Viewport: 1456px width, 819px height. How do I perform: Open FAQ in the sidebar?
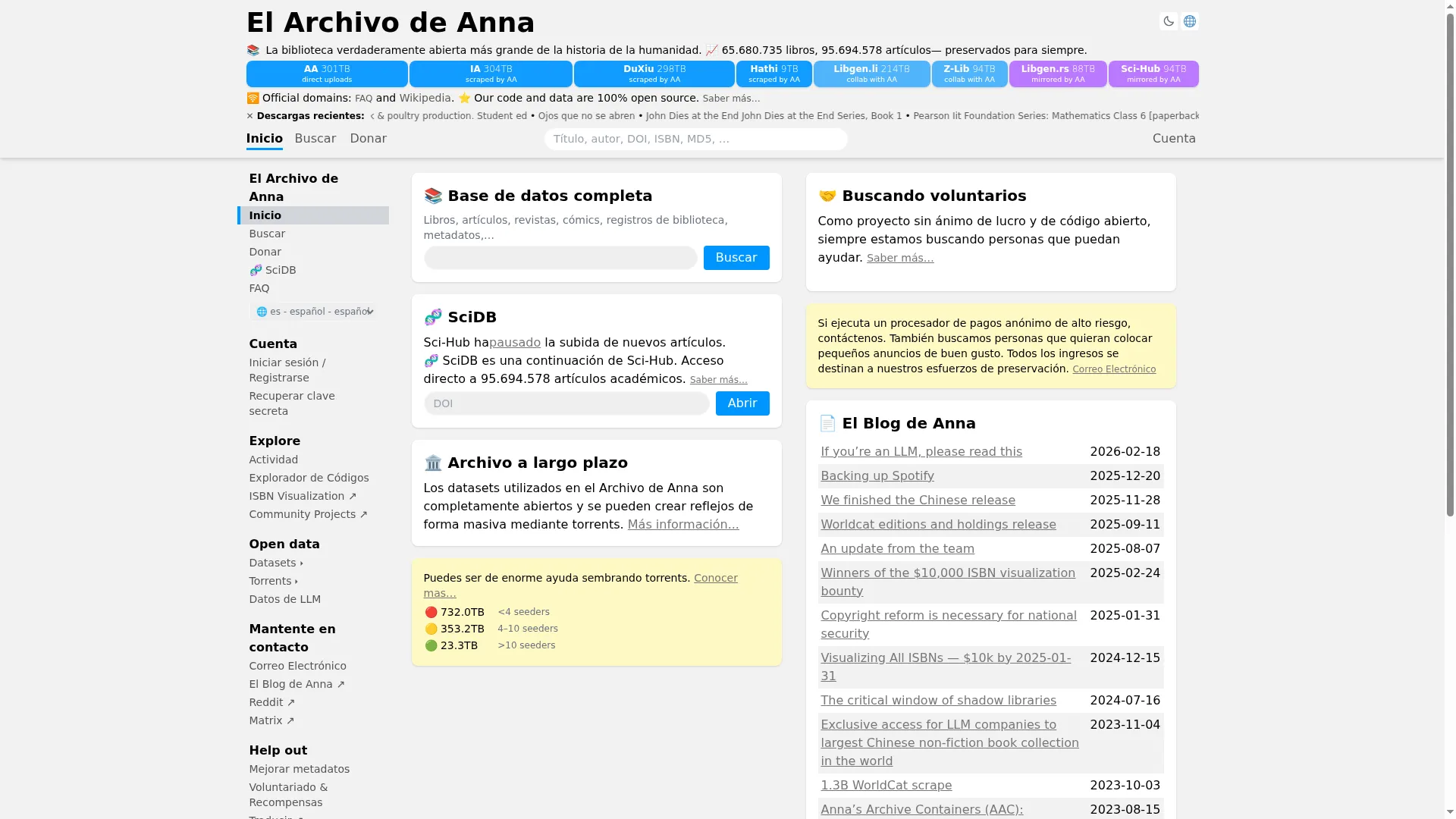click(259, 288)
